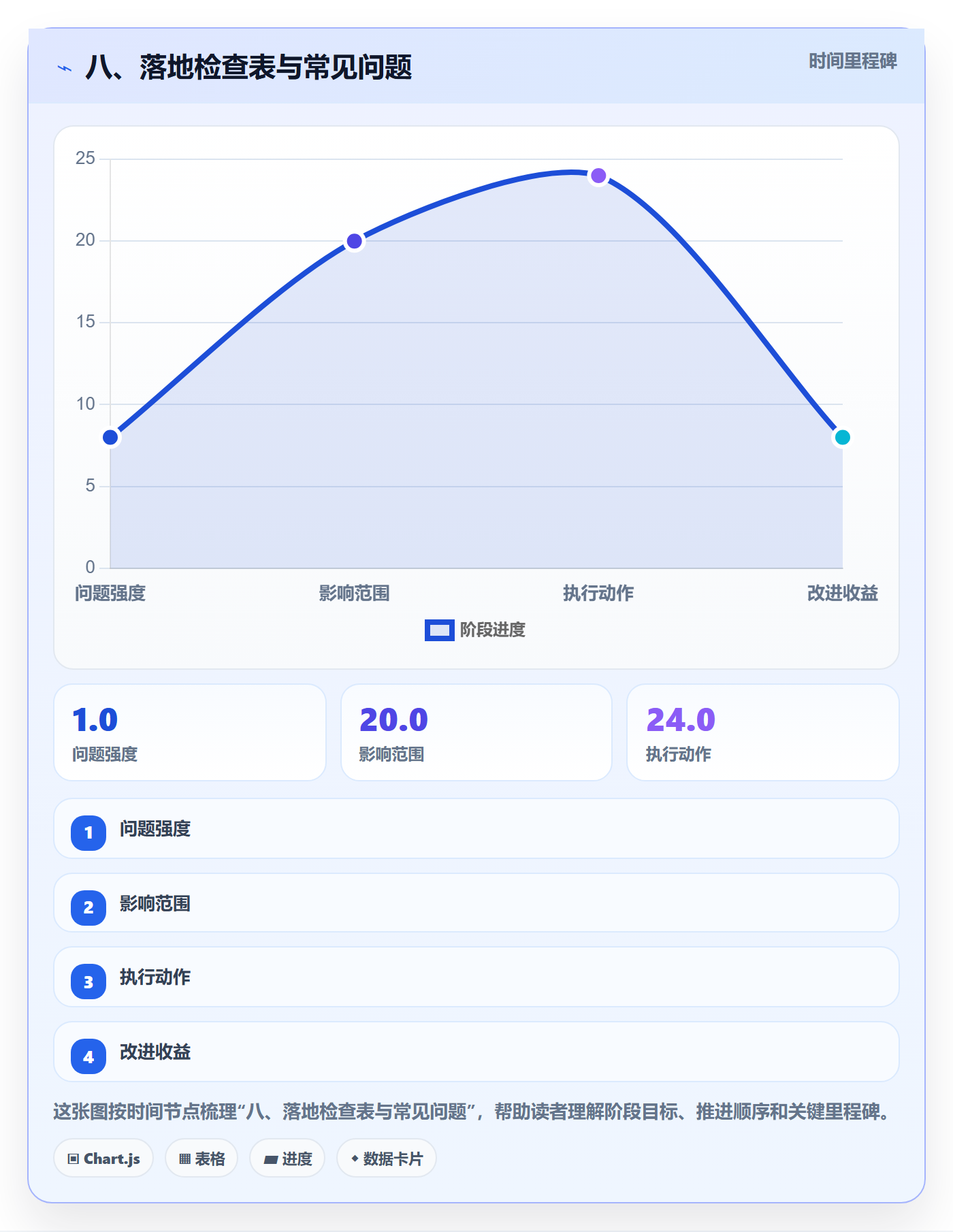Click the y-axis value 15
The image size is (953, 1232).
pos(86,321)
